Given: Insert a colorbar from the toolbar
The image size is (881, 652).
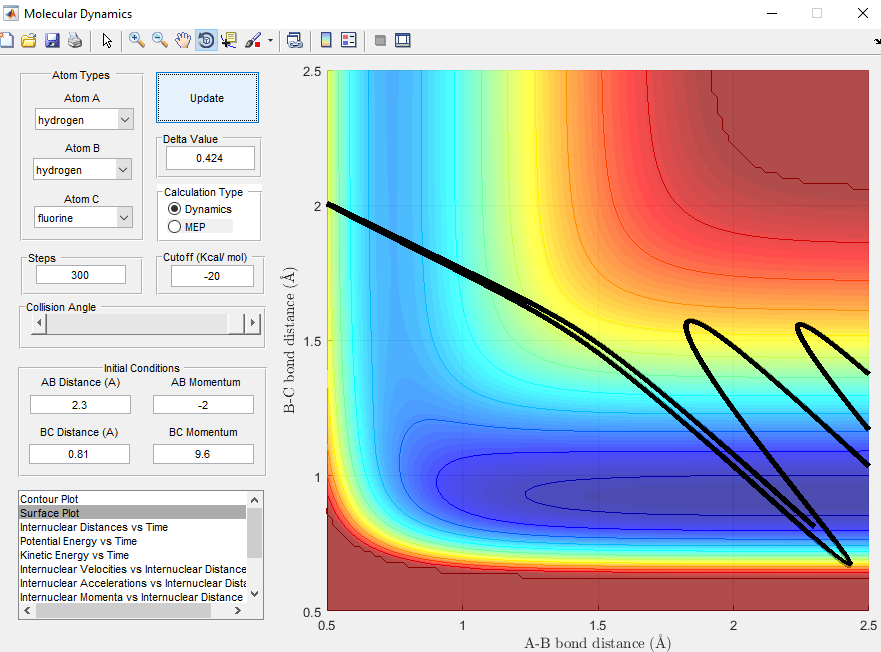Looking at the screenshot, I should click(325, 41).
